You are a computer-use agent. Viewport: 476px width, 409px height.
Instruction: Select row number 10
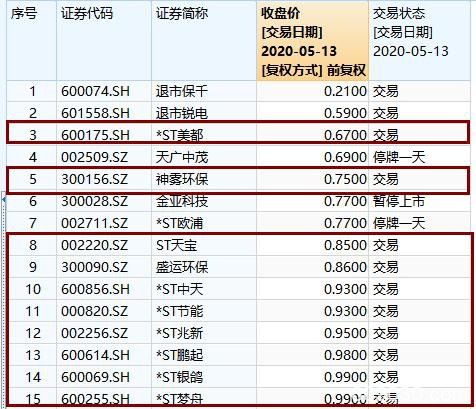pyautogui.click(x=33, y=289)
